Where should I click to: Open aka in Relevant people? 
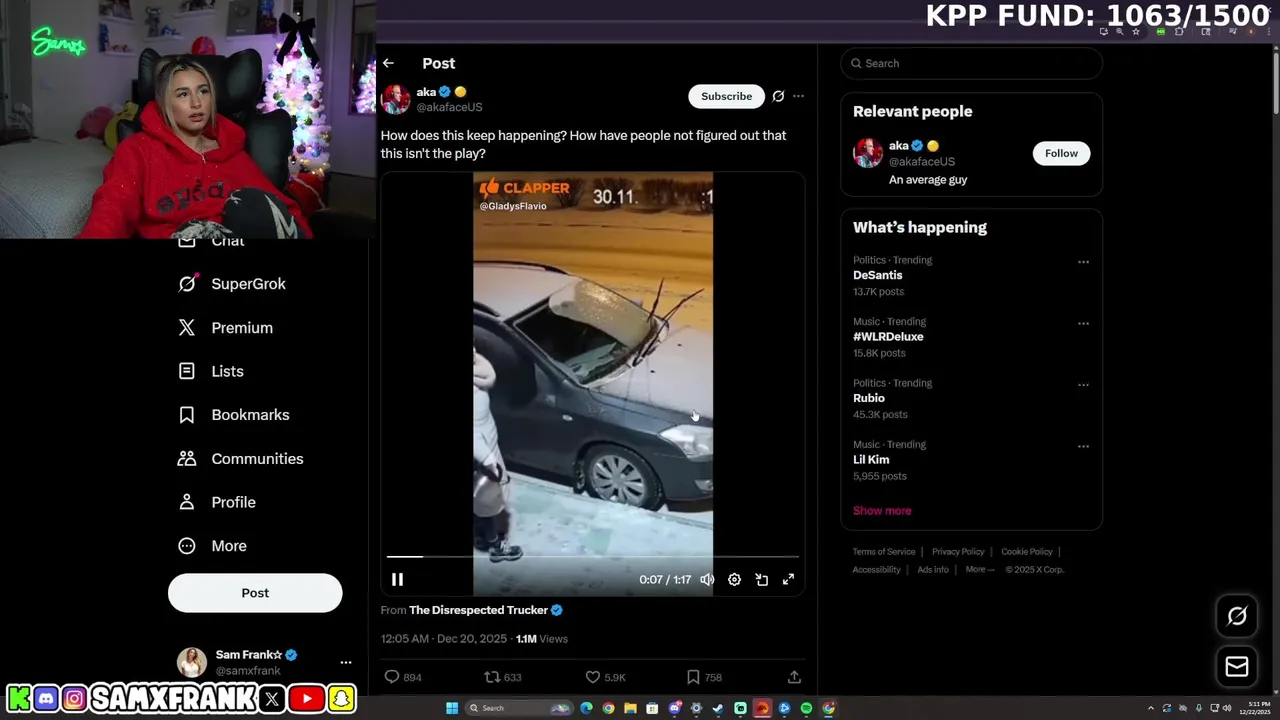point(898,146)
